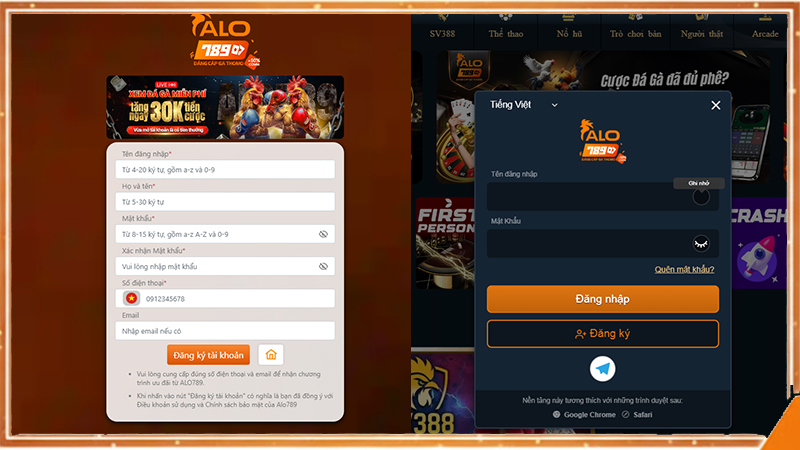Click the home icon beside the register button

coord(271,355)
